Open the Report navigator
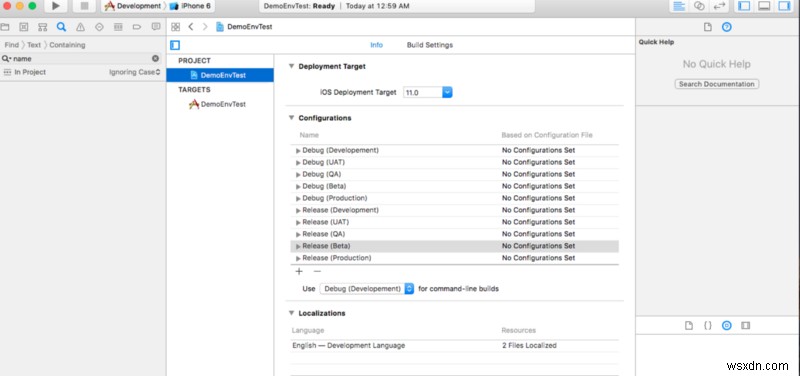This screenshot has width=800, height=376. [156, 27]
